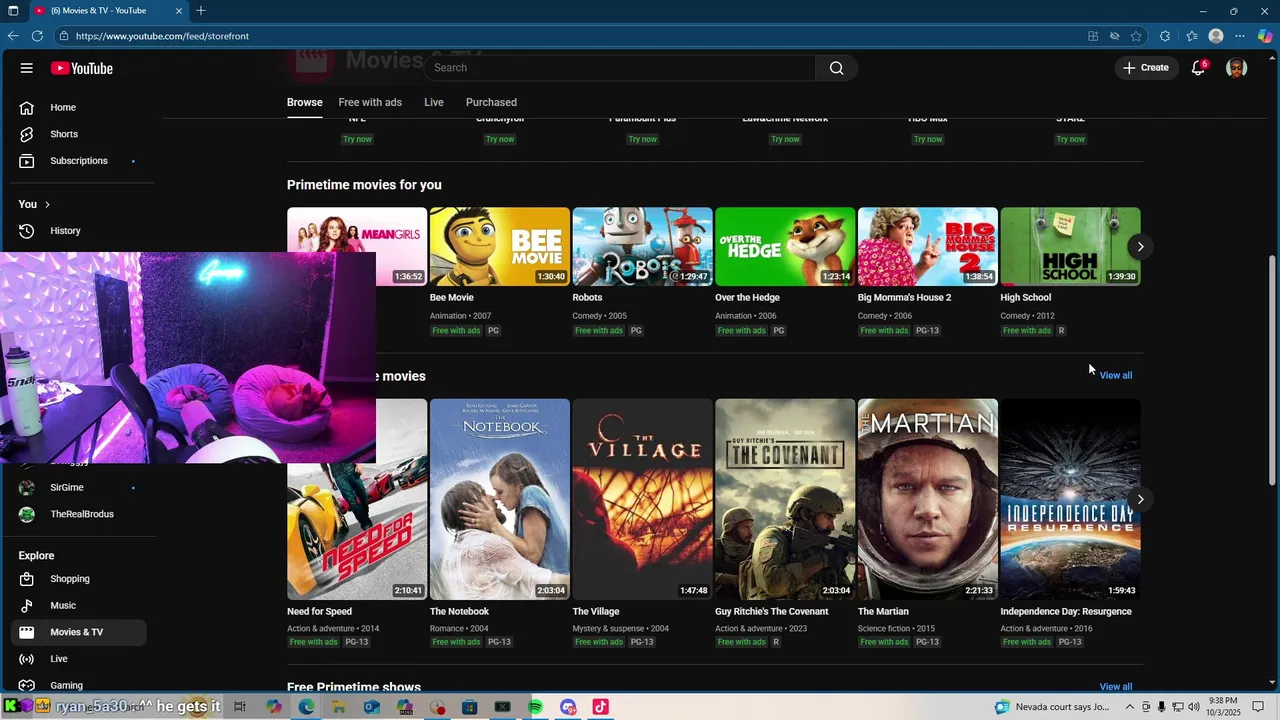The width and height of the screenshot is (1280, 720).
Task: Open the YouTube hamburger guide menu
Action: pyautogui.click(x=26, y=68)
